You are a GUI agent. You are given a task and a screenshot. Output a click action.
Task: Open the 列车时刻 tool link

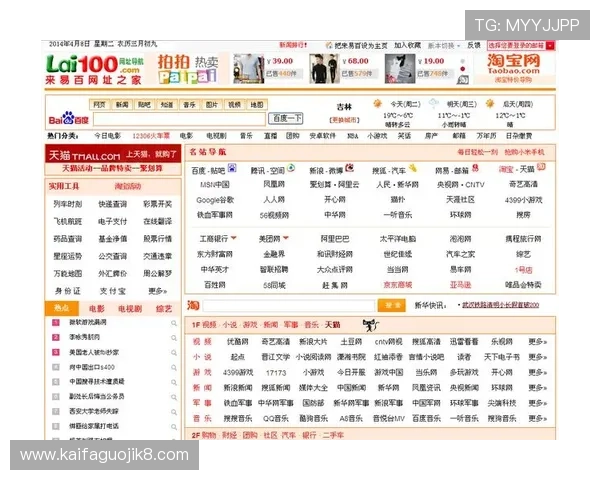click(68, 204)
